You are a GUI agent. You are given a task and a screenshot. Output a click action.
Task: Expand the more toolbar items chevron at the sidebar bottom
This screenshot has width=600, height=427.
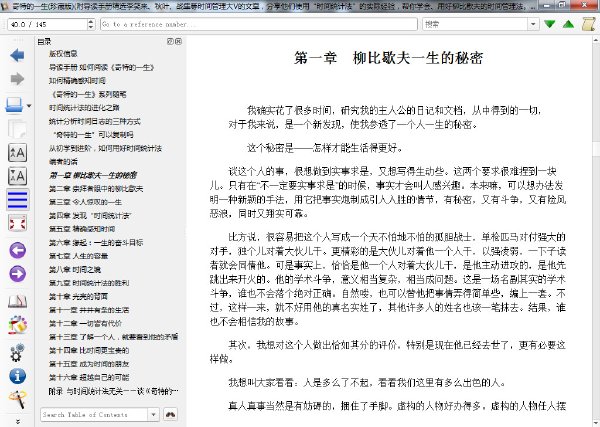(18, 421)
